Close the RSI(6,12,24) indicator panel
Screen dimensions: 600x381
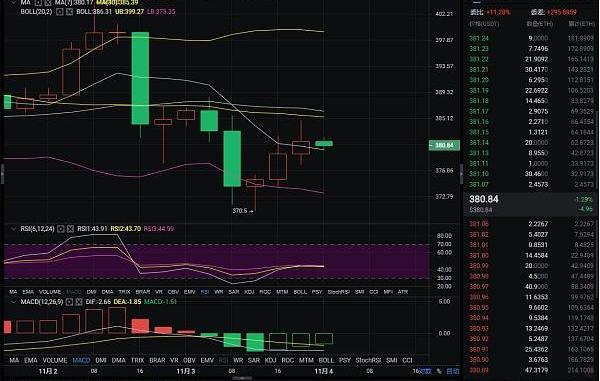(70, 229)
